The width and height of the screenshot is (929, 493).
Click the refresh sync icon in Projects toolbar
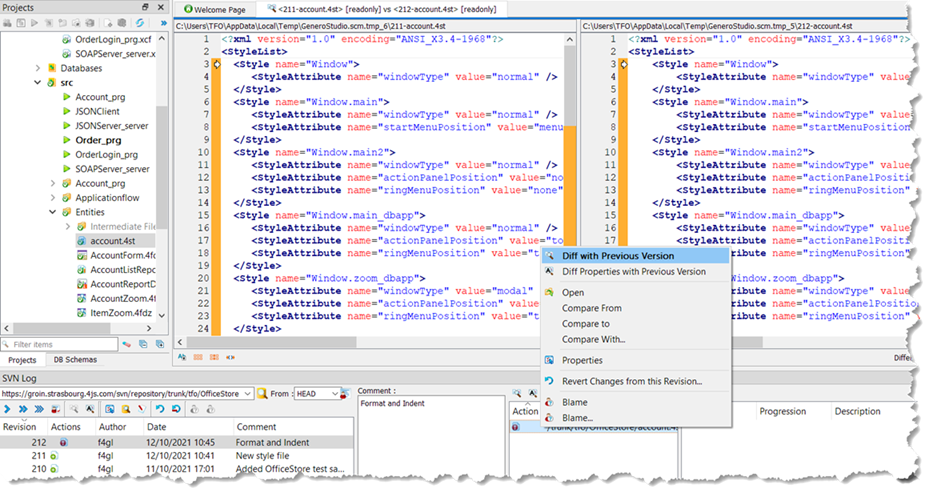(140, 23)
